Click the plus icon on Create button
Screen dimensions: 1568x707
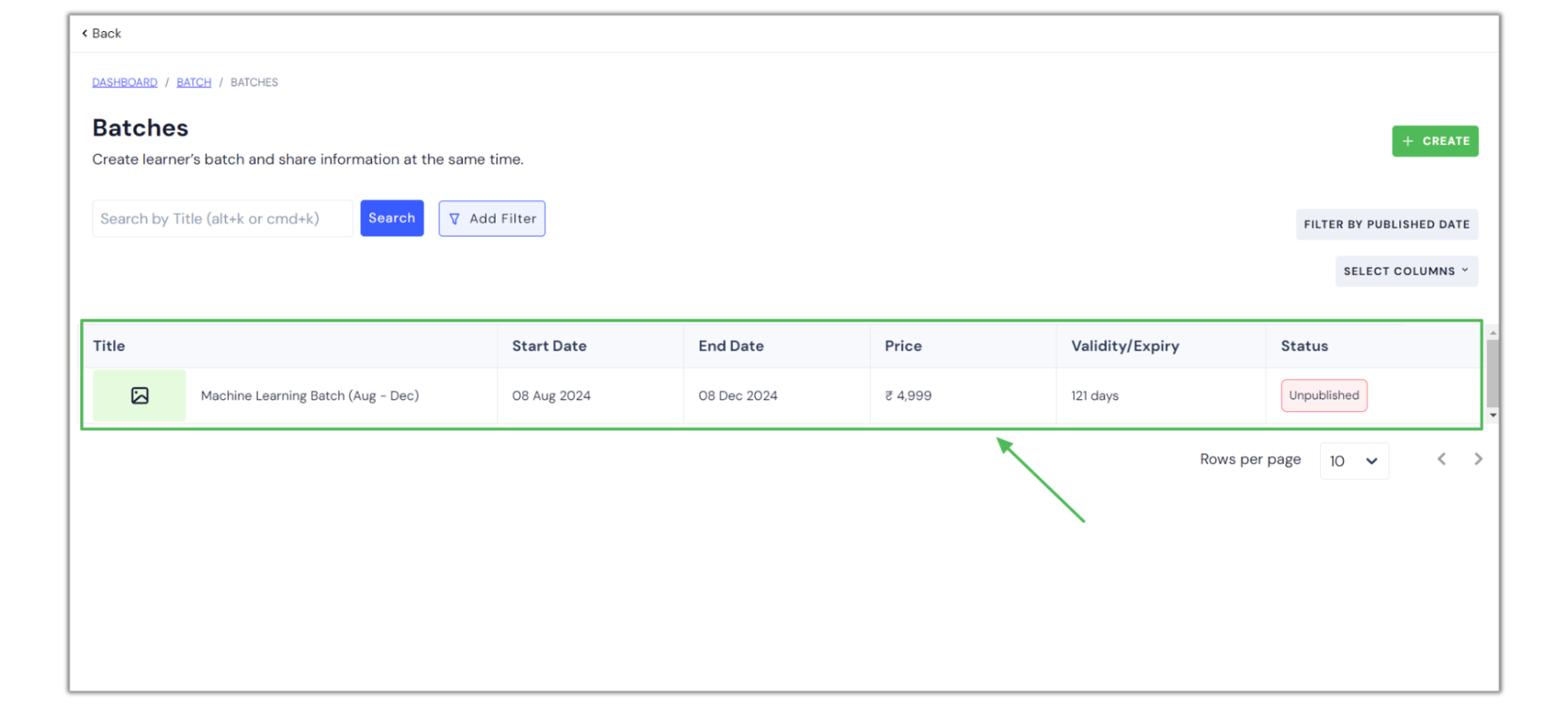1408,141
